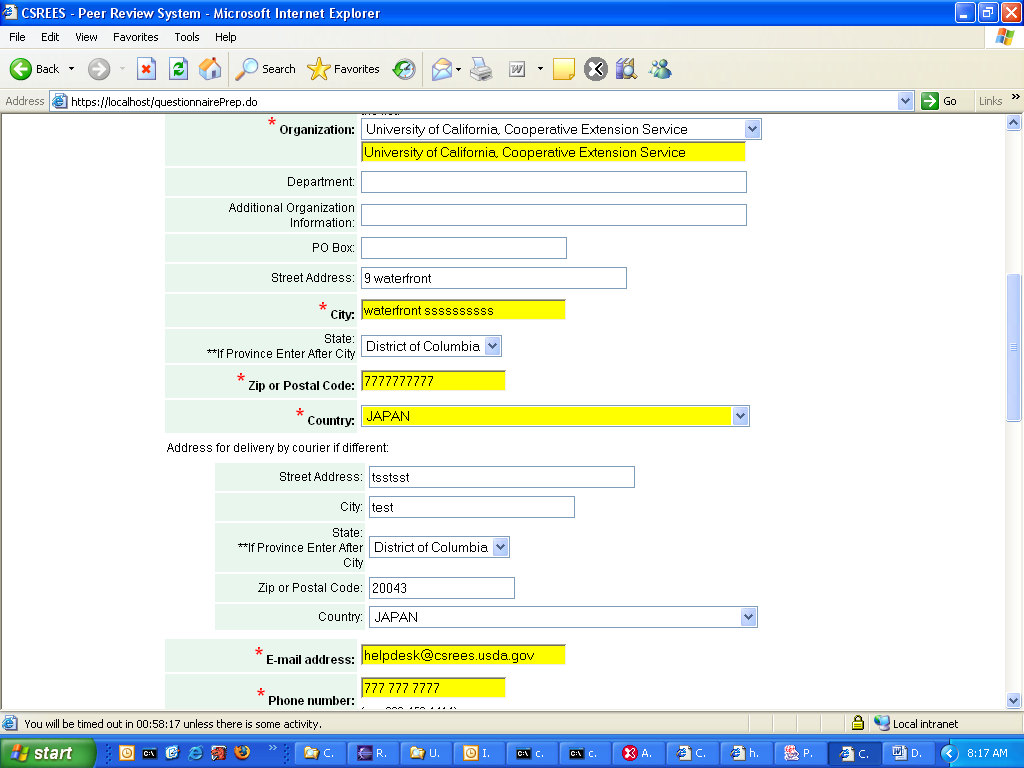Click the vertical scrollbar up arrow

click(1014, 122)
